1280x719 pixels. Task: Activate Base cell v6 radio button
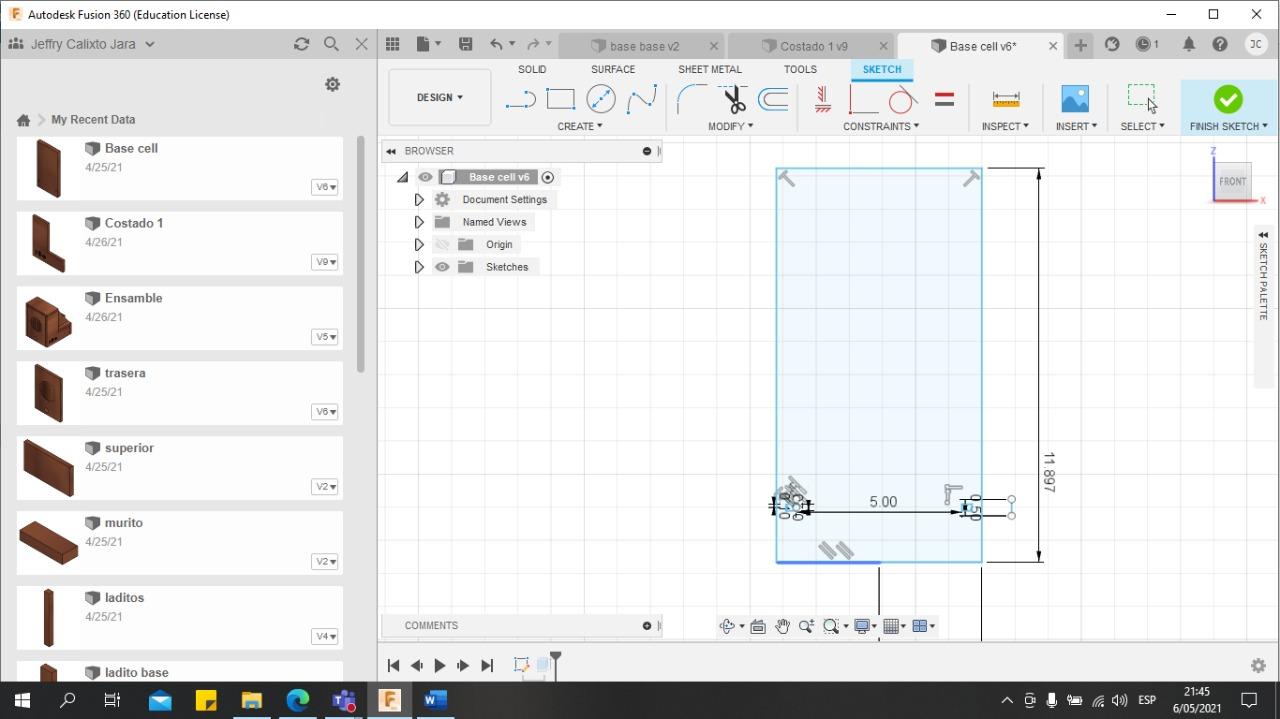548,177
